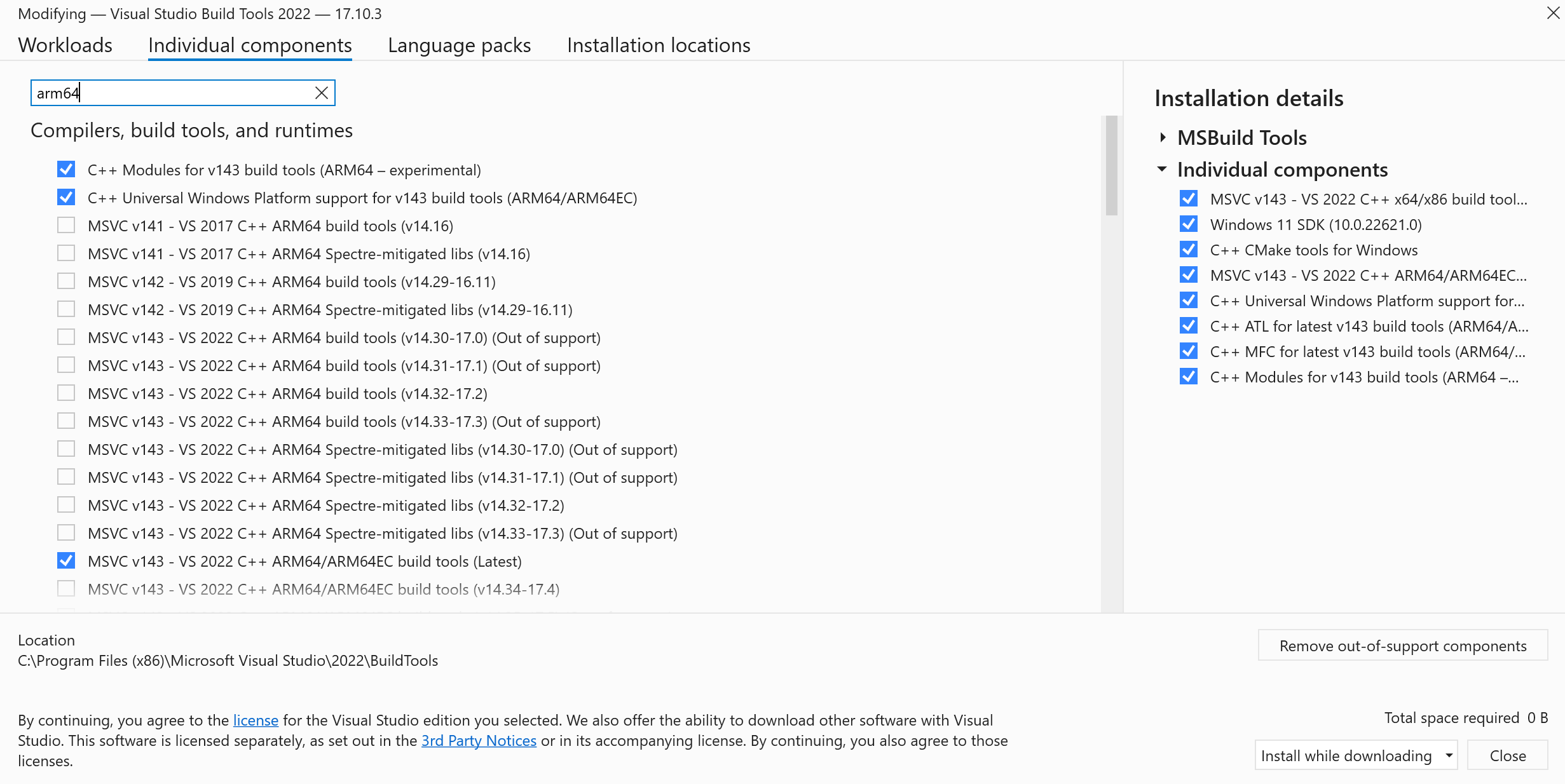Check MSVC v142 VS 2019 ARM64 build tools (v14.29-16.11)
Screen dimensions: 1565x784
click(x=66, y=281)
